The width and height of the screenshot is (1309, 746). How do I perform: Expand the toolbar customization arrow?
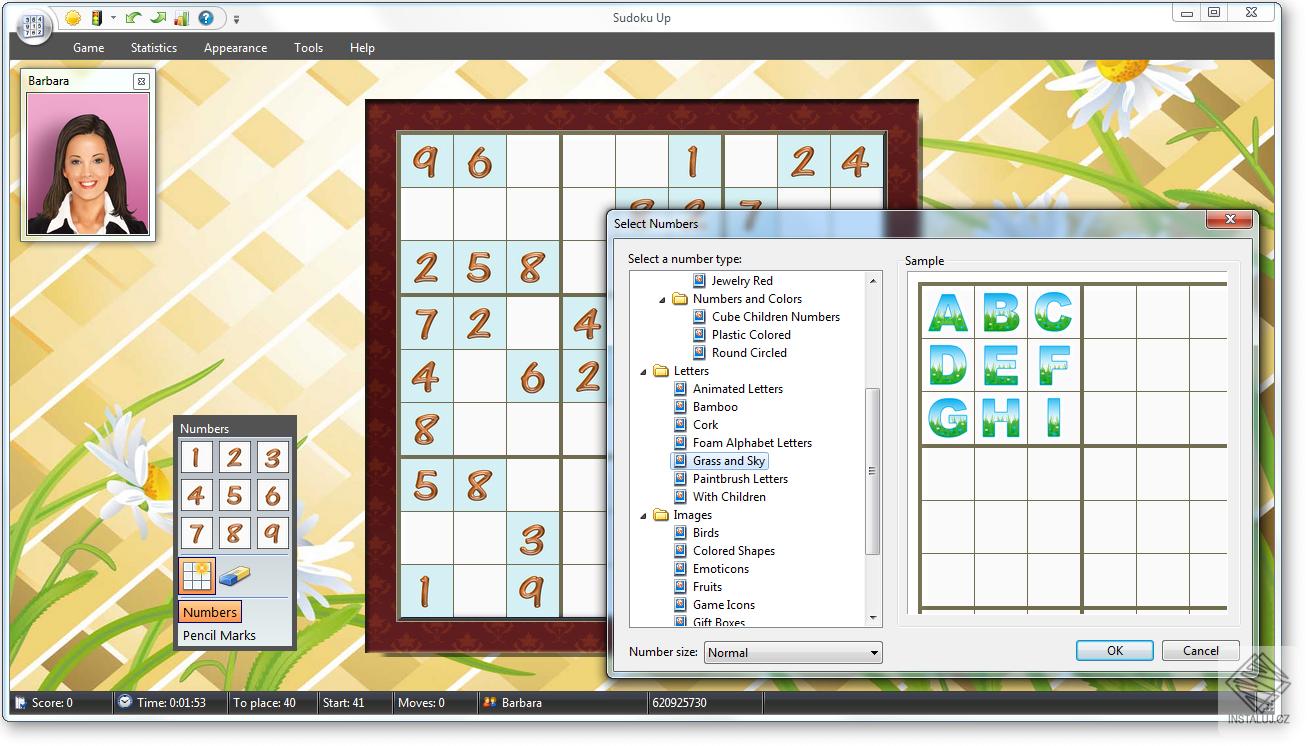click(x=236, y=18)
